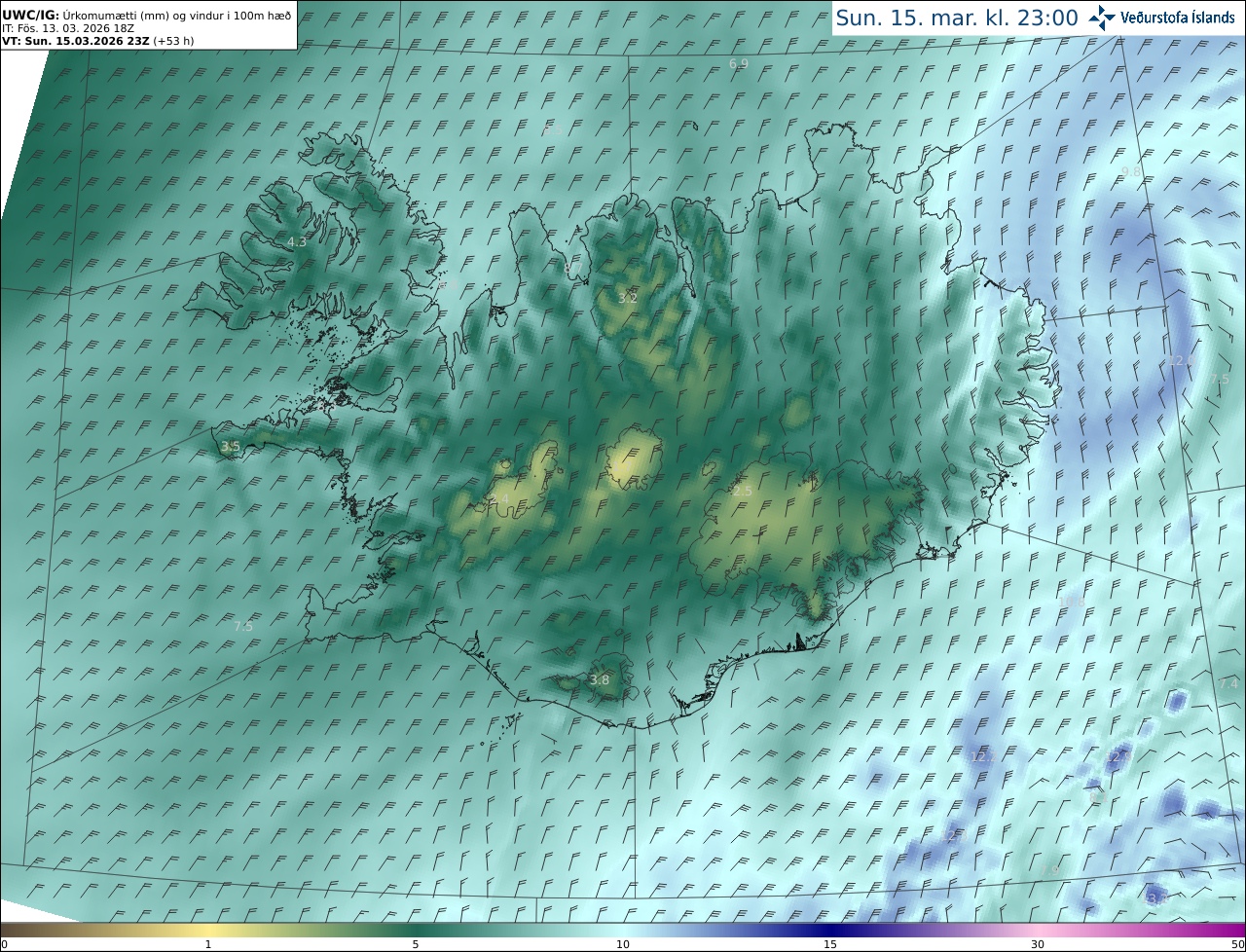Click the 2.4 value label on the map
Viewport: 1246px width, 952px height.
click(x=499, y=499)
